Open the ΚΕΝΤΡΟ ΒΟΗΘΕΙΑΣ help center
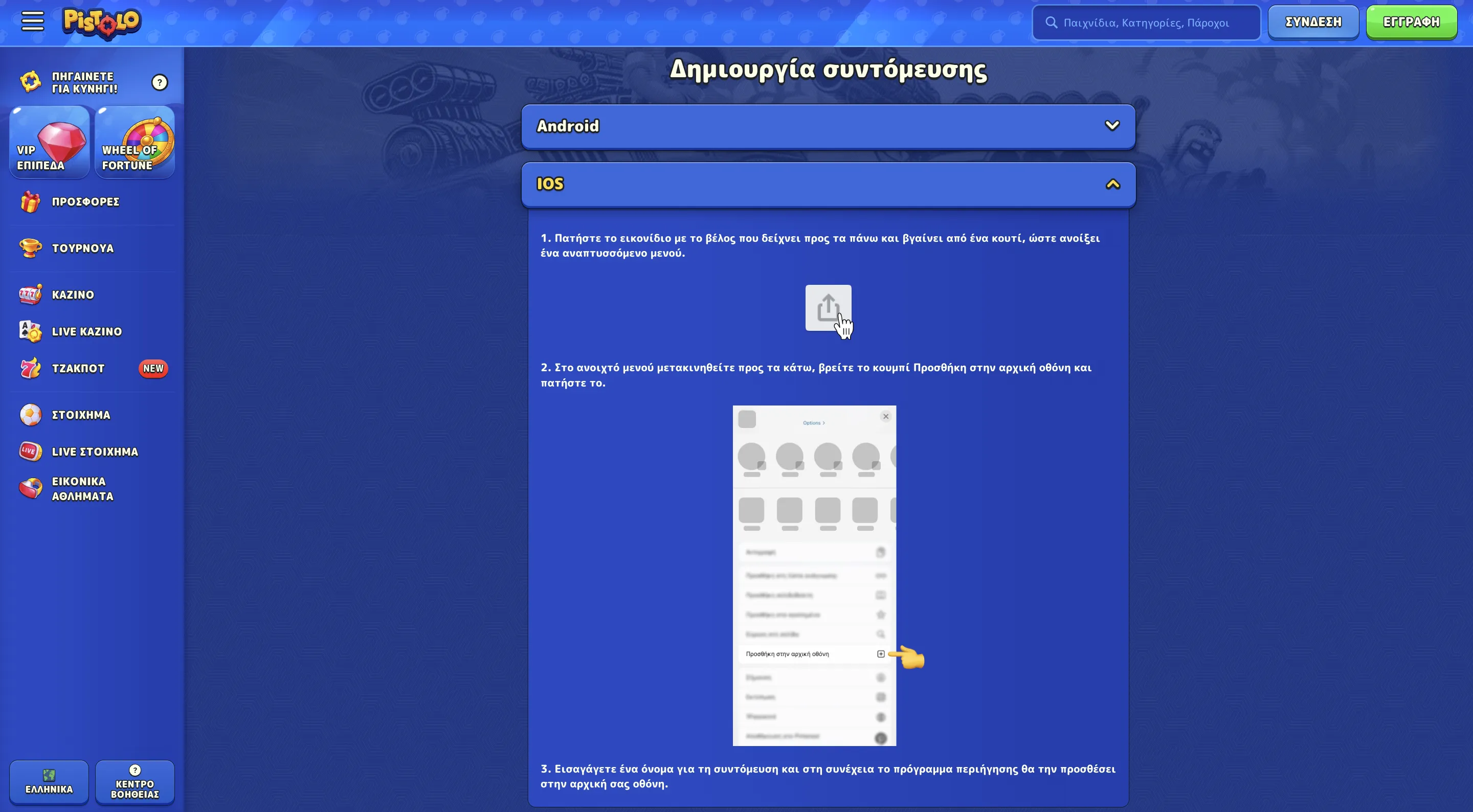1473x812 pixels. [x=135, y=782]
